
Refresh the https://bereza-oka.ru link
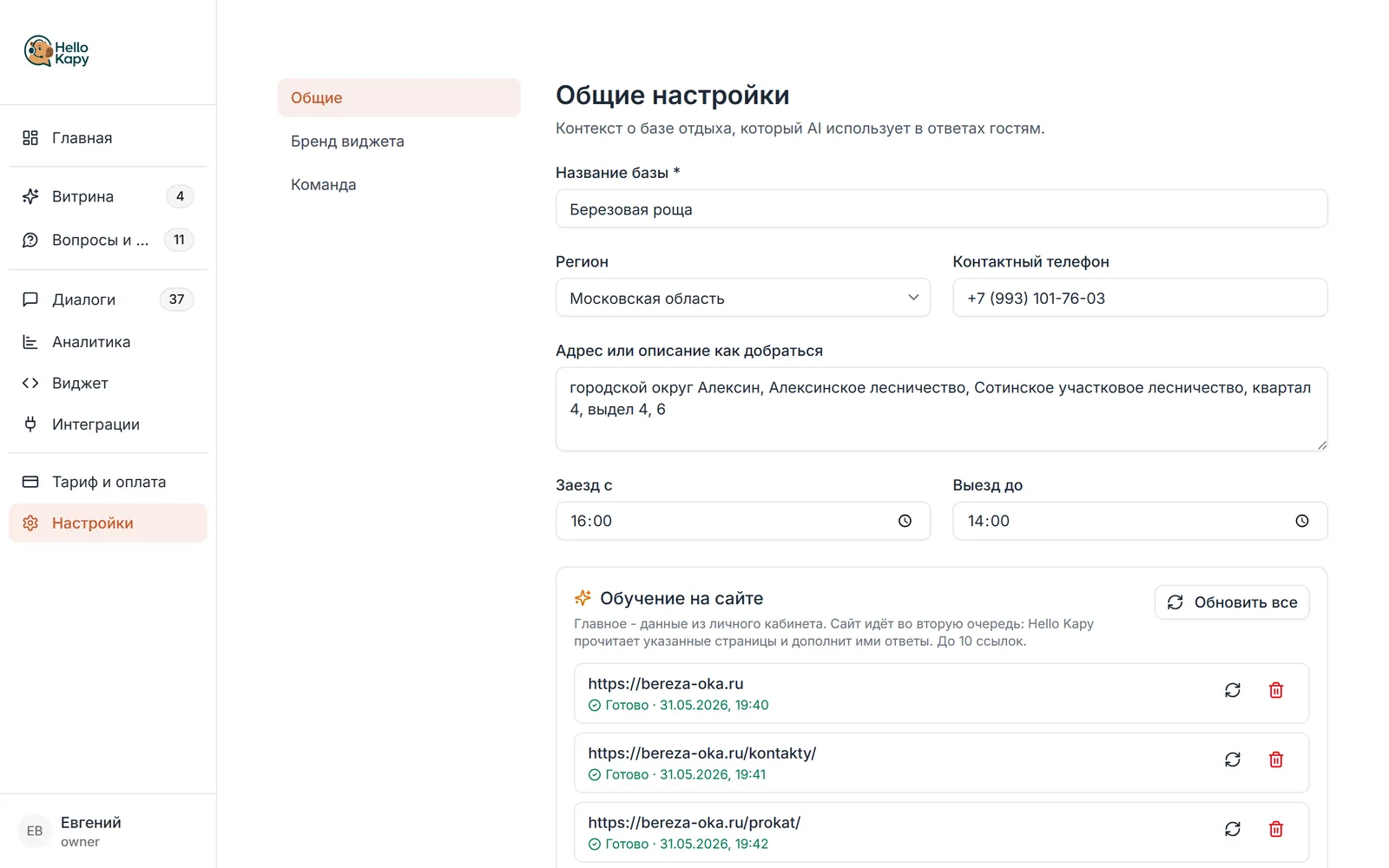tap(1233, 690)
